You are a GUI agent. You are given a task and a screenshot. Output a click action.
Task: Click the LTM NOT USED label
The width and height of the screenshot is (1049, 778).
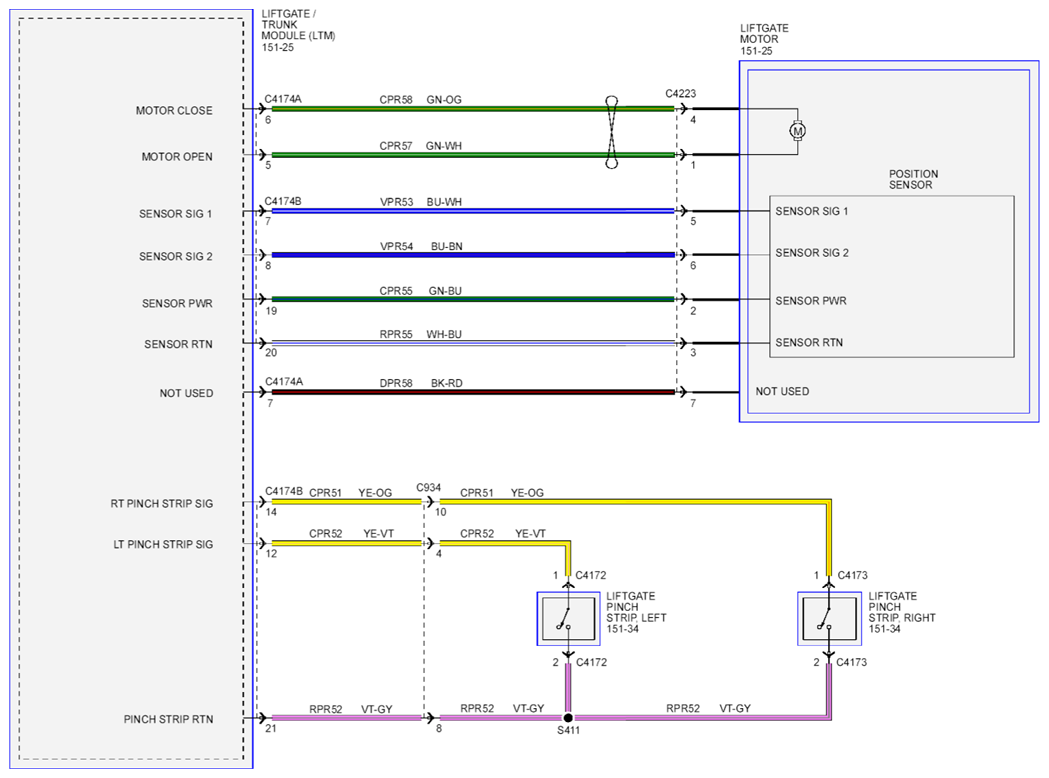click(186, 393)
